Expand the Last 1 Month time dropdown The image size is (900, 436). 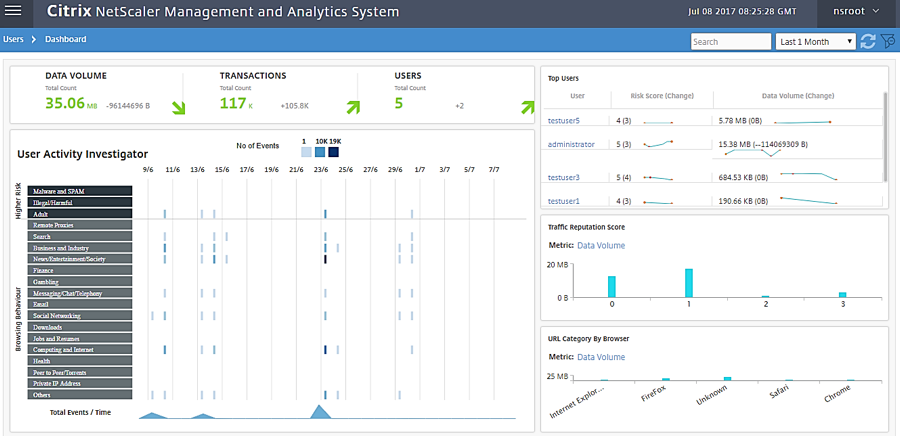tap(815, 41)
